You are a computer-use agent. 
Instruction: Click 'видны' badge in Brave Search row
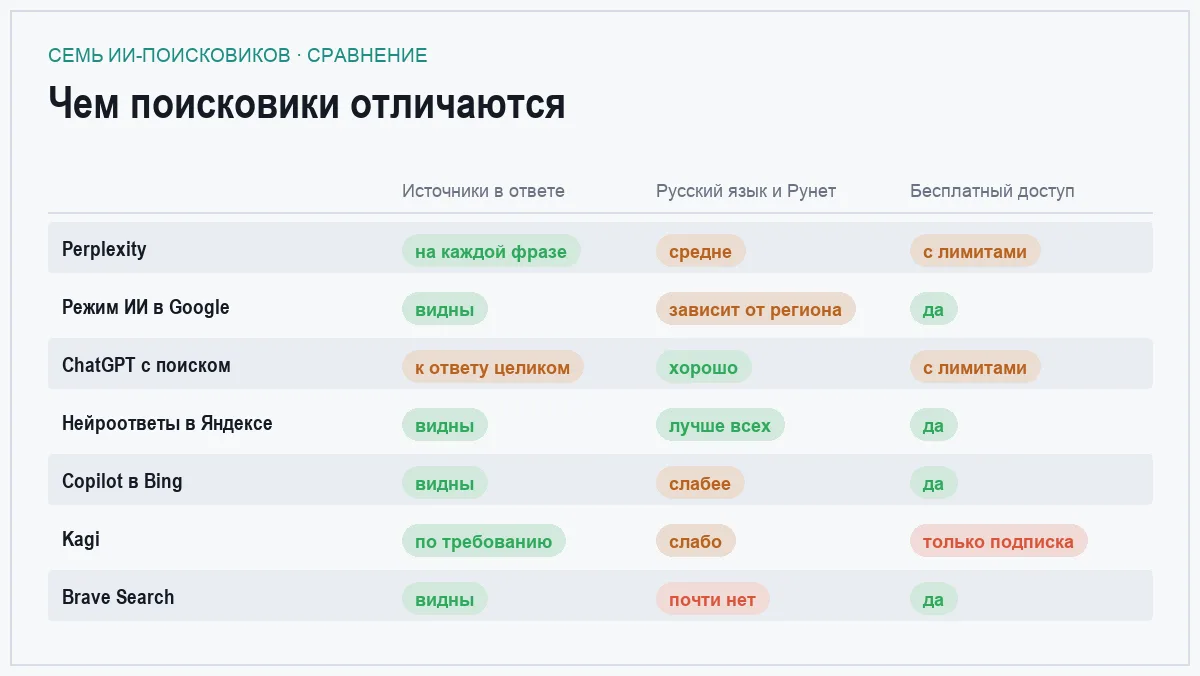(445, 599)
